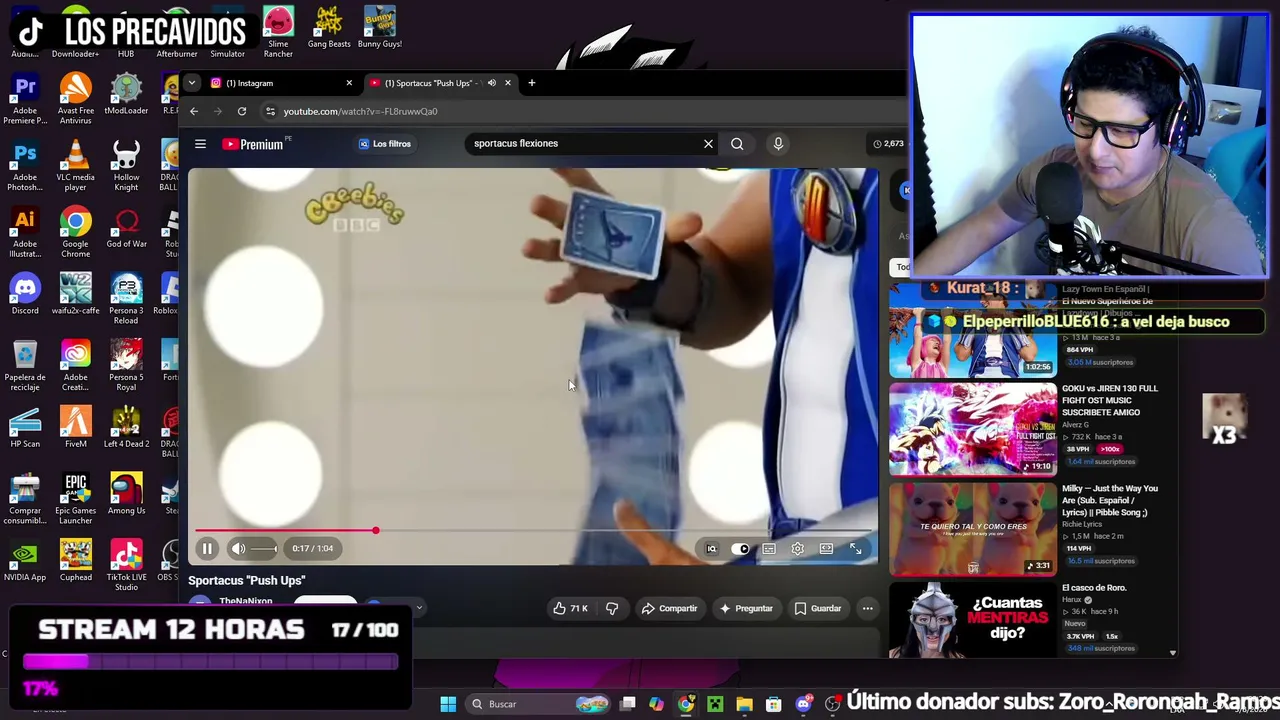Click the taskbar Buscar search box
This screenshot has width=1280, height=720.
click(x=540, y=704)
